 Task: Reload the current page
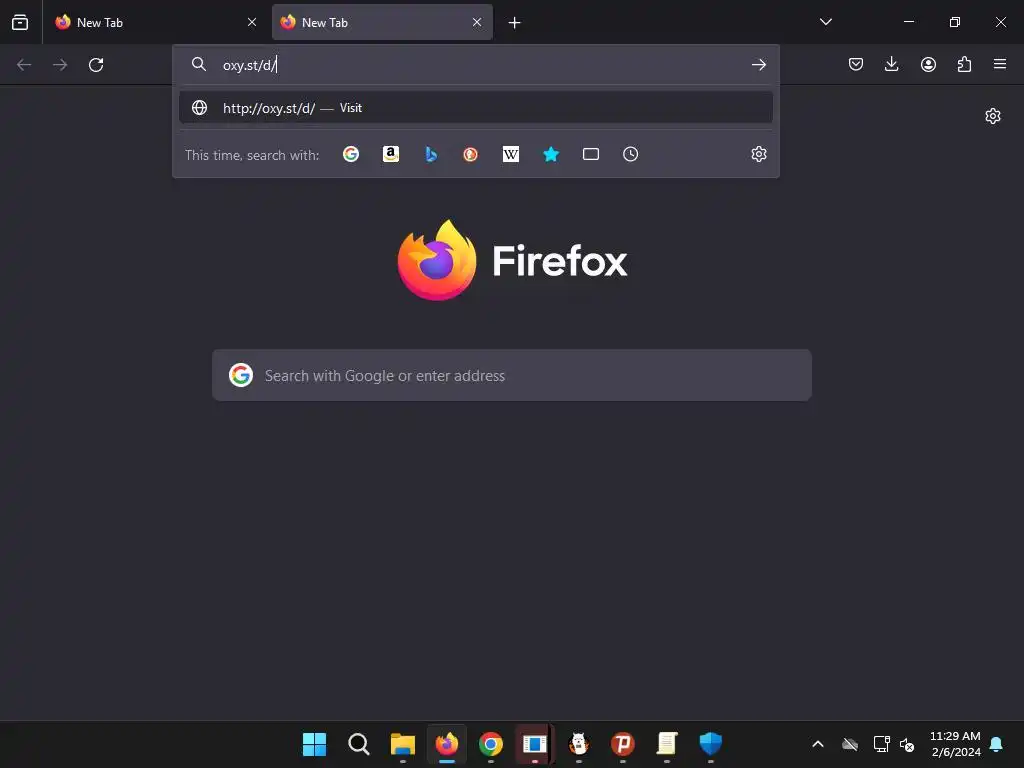(x=96, y=65)
